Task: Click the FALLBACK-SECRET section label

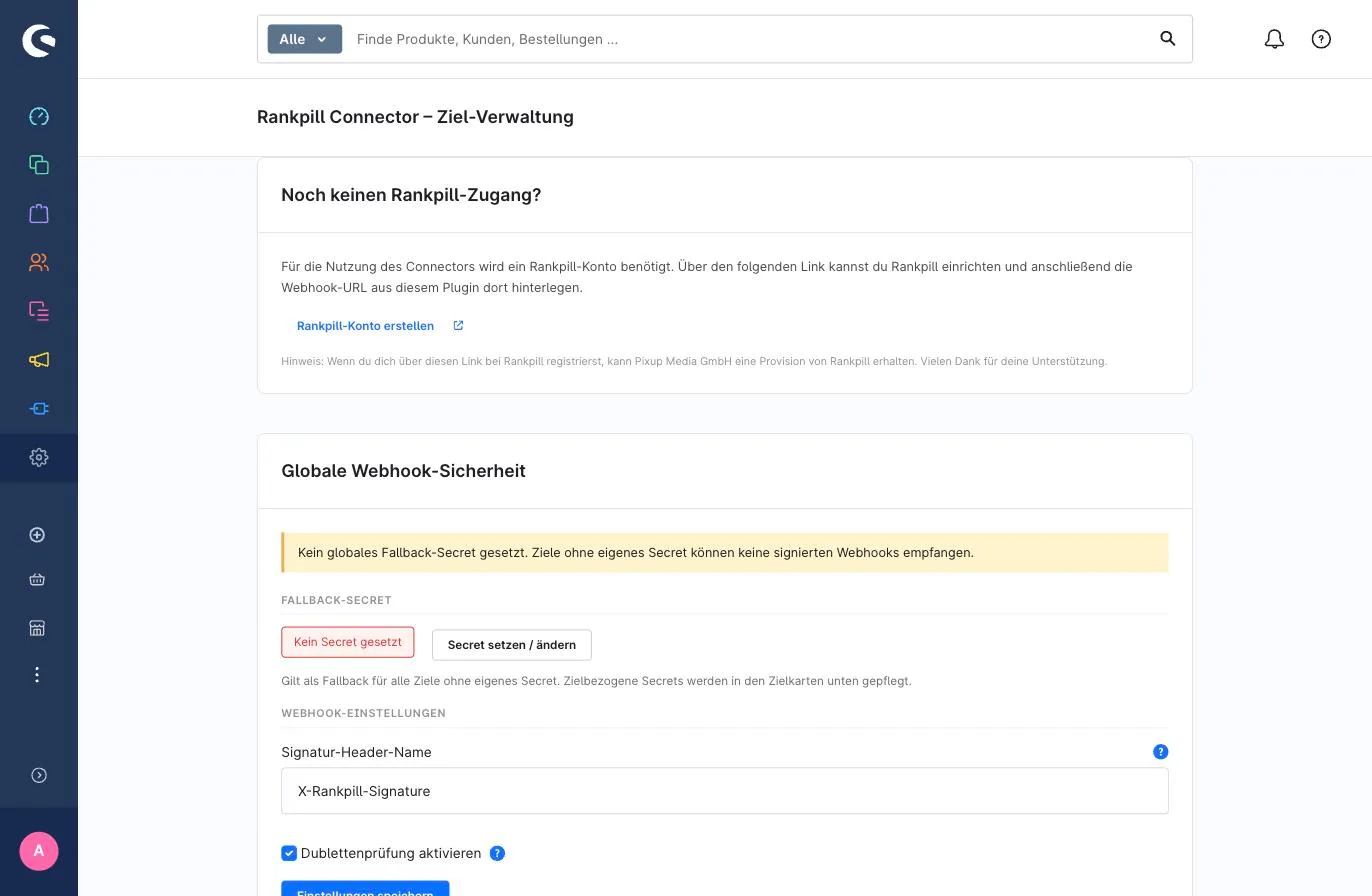Action: point(336,600)
